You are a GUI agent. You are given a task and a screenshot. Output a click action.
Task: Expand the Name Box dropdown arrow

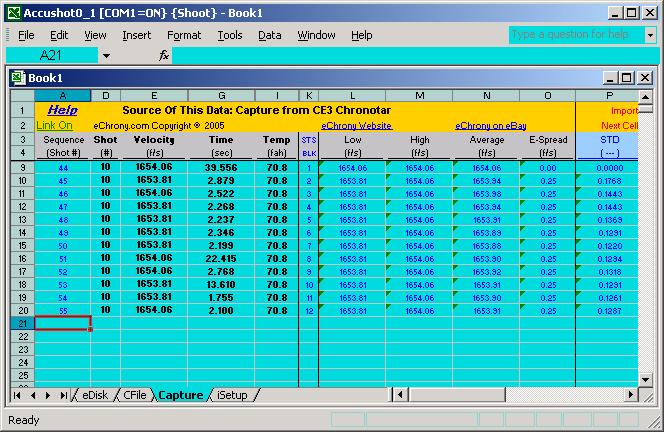click(x=107, y=56)
